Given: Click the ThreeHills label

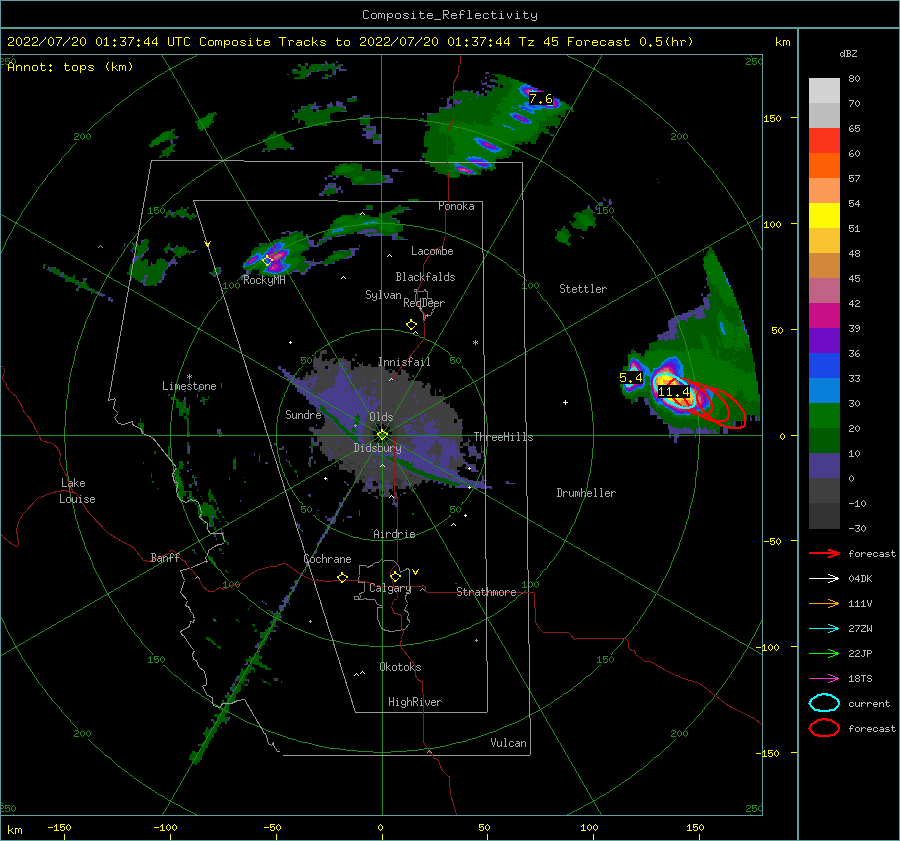Looking at the screenshot, I should click(503, 437).
